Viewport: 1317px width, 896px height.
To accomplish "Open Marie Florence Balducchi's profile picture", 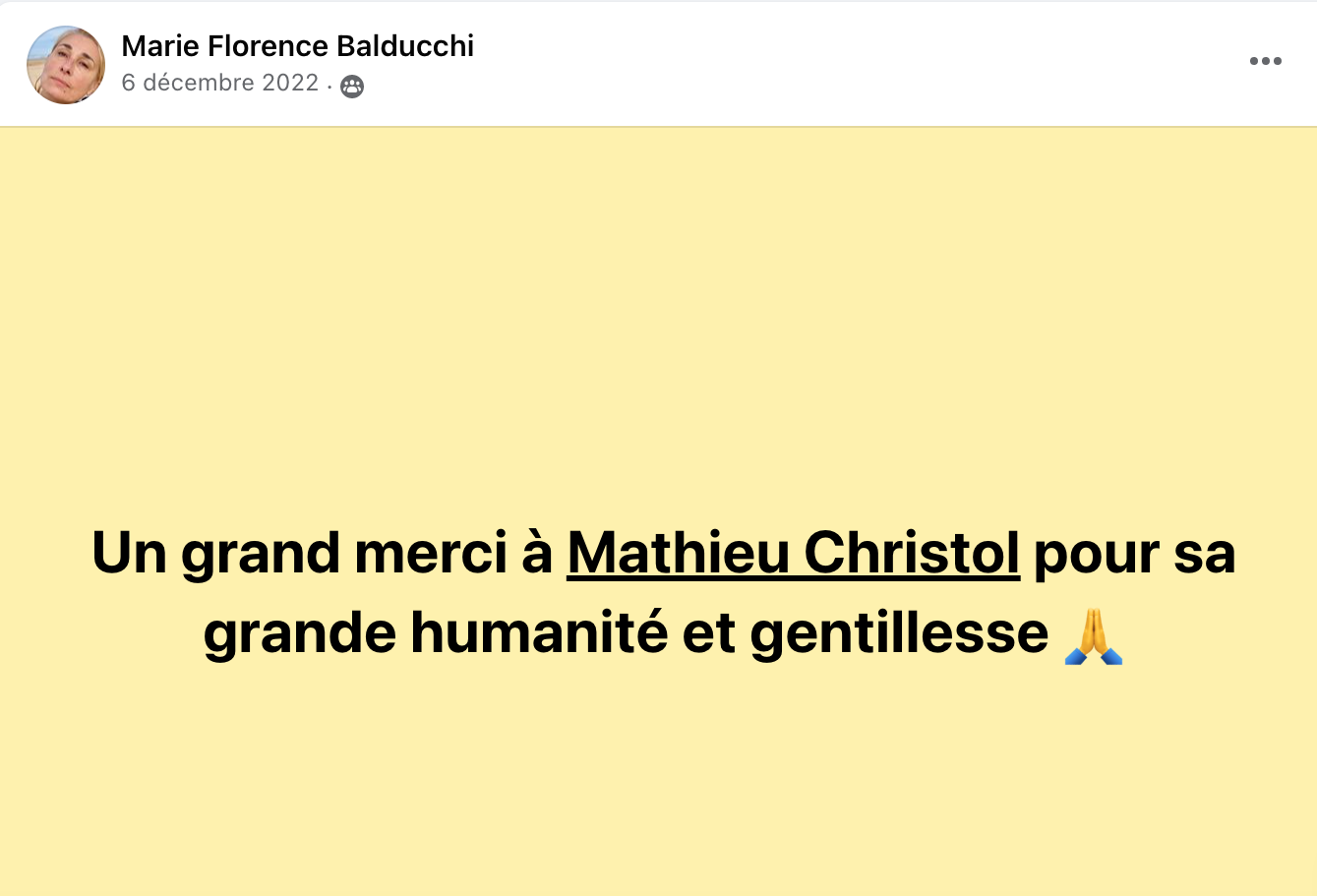I will click(66, 65).
